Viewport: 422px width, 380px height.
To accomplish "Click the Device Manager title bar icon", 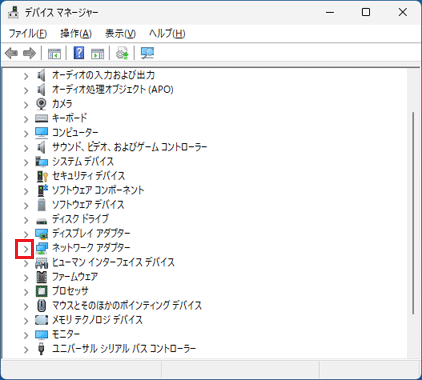I will tap(14, 13).
